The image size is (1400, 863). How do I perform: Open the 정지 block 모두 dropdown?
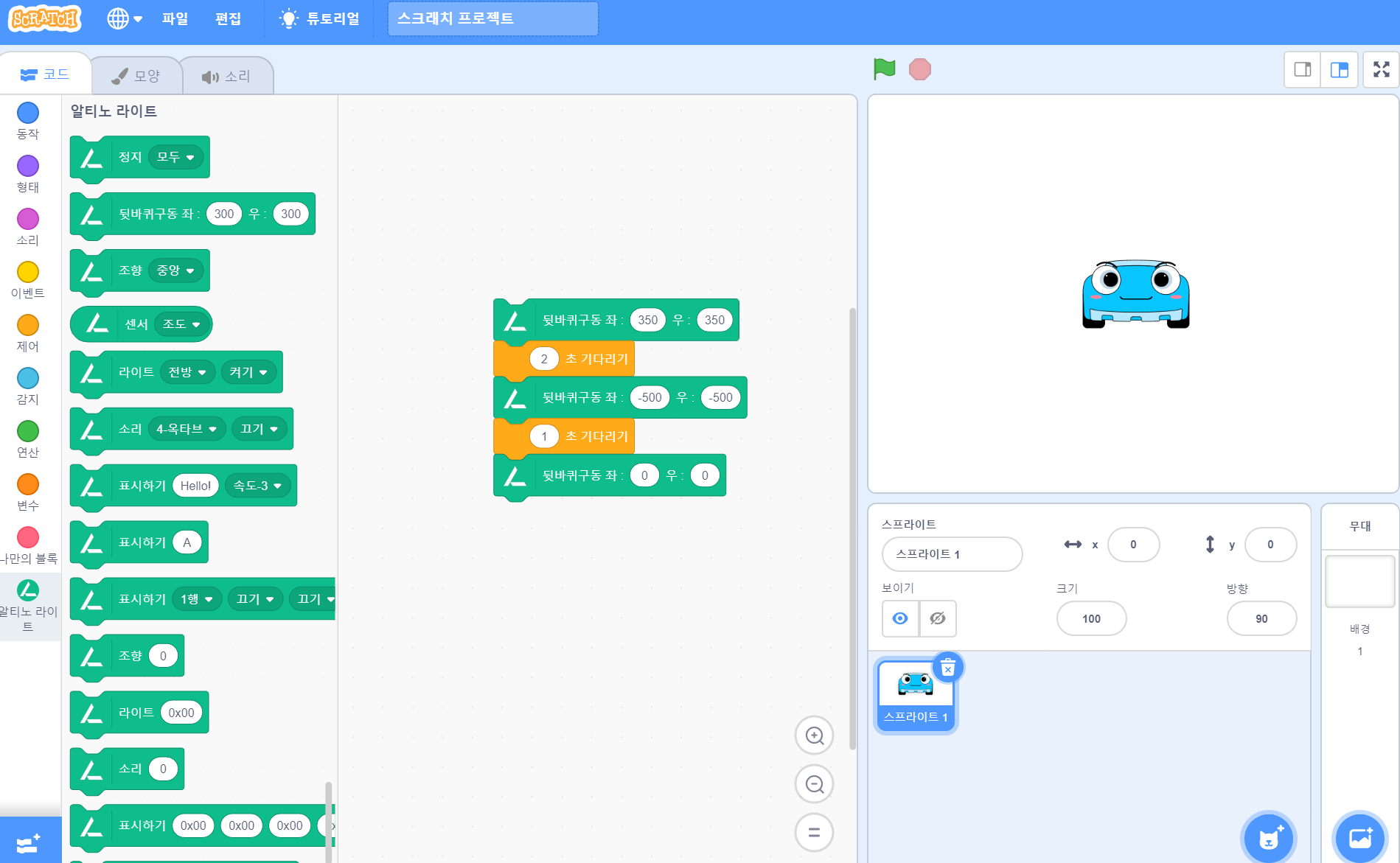coord(175,157)
